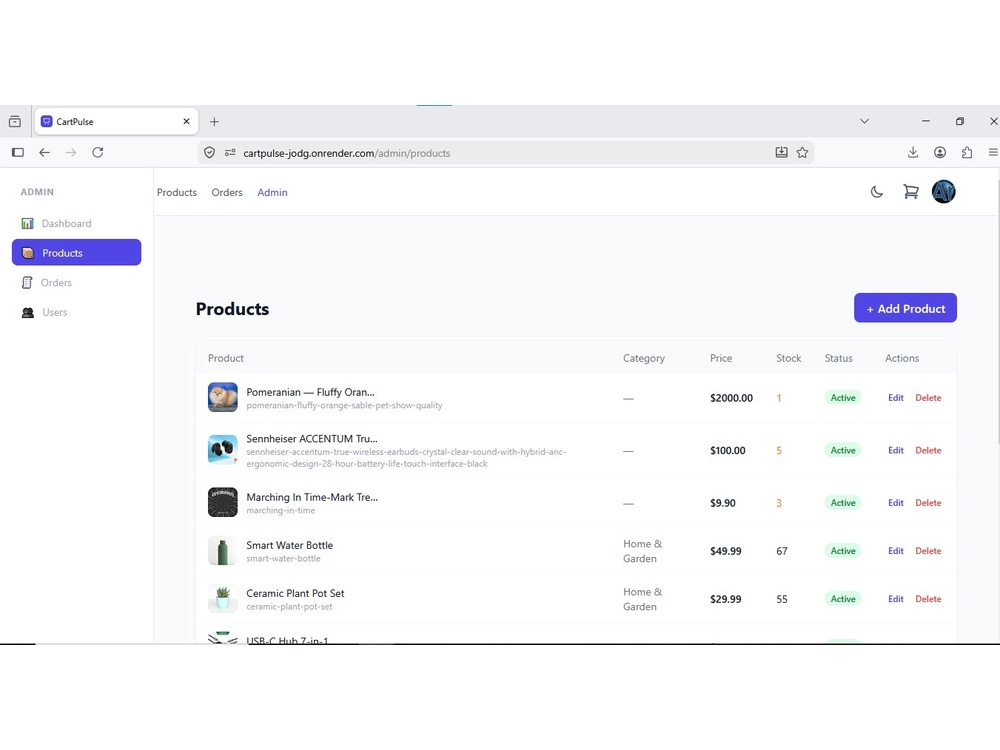
Task: Delete the Marching In Time product
Action: (928, 503)
